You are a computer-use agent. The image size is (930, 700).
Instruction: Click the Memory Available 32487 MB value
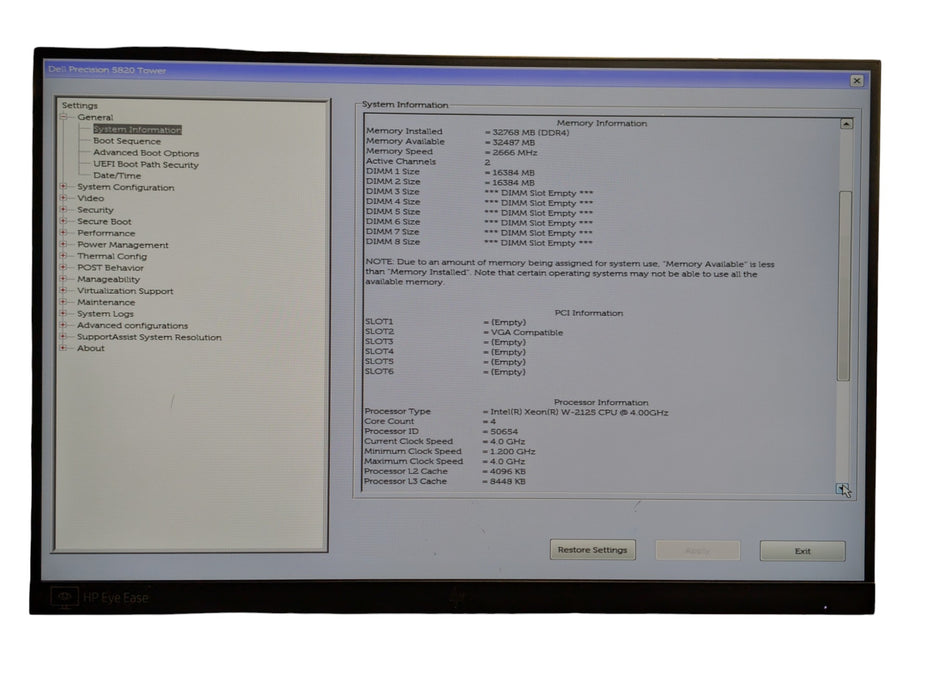509,142
